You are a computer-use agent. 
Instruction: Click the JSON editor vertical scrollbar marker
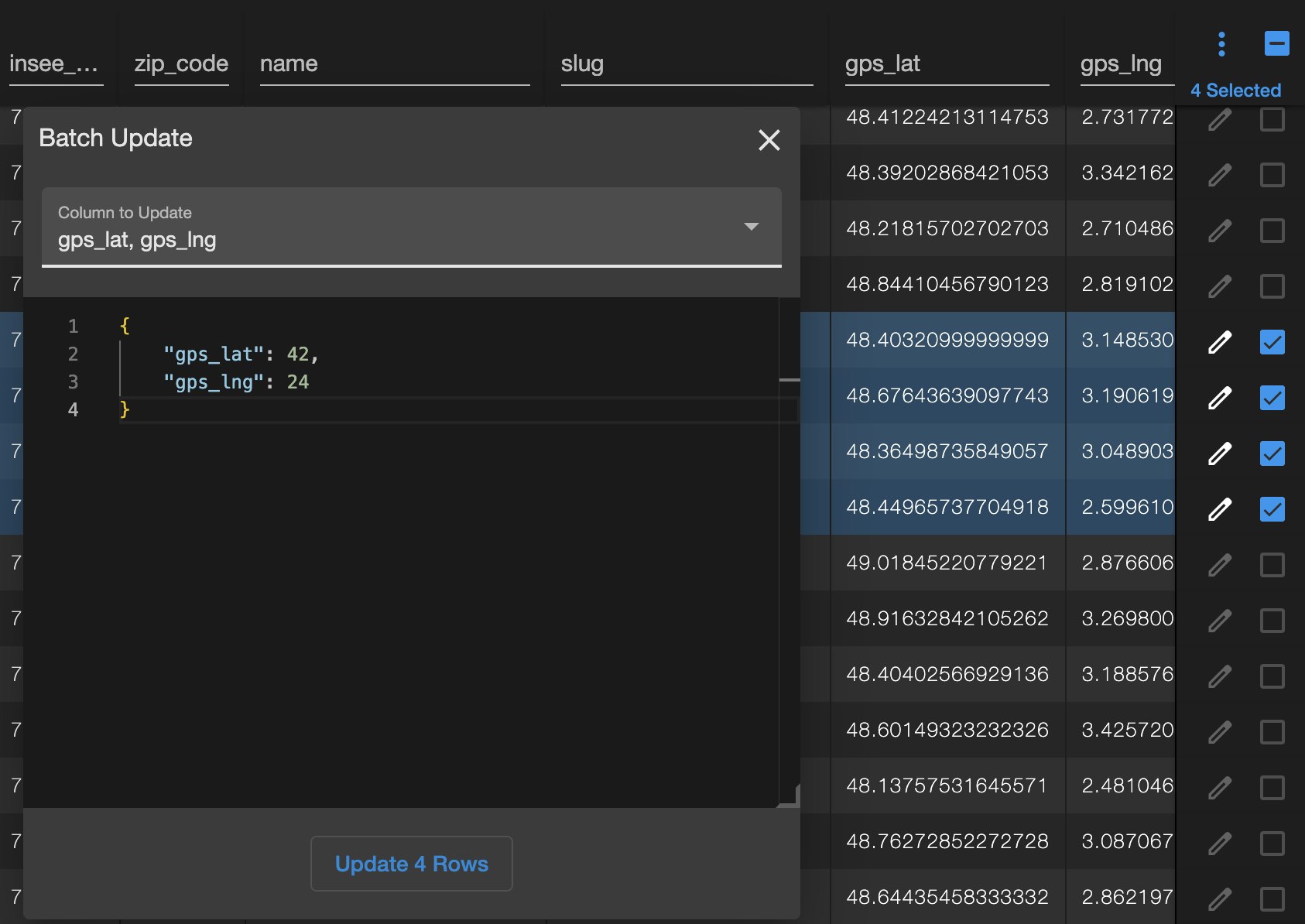(790, 380)
